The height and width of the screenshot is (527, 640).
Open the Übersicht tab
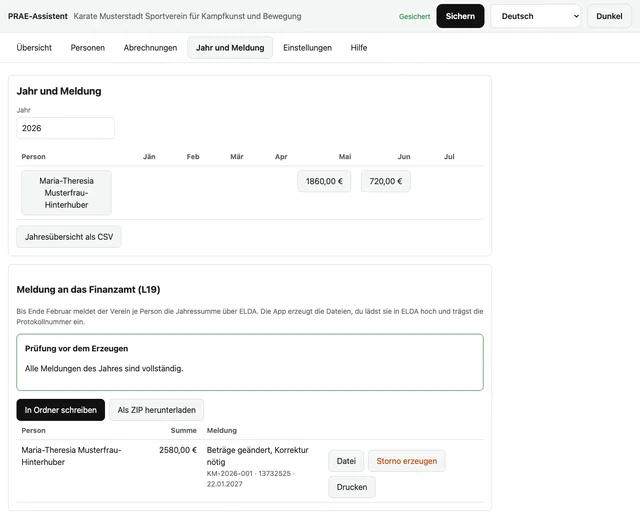pyautogui.click(x=34, y=48)
